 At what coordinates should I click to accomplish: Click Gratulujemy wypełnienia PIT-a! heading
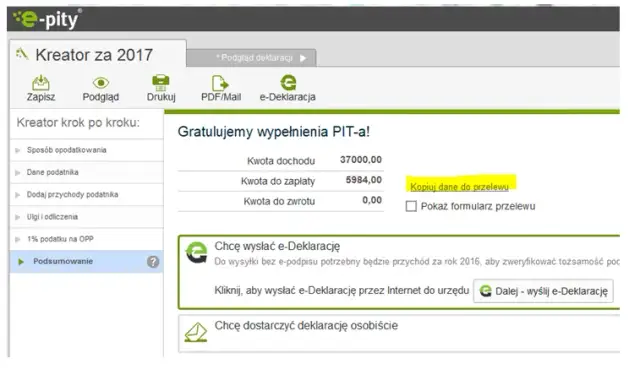(x=274, y=132)
